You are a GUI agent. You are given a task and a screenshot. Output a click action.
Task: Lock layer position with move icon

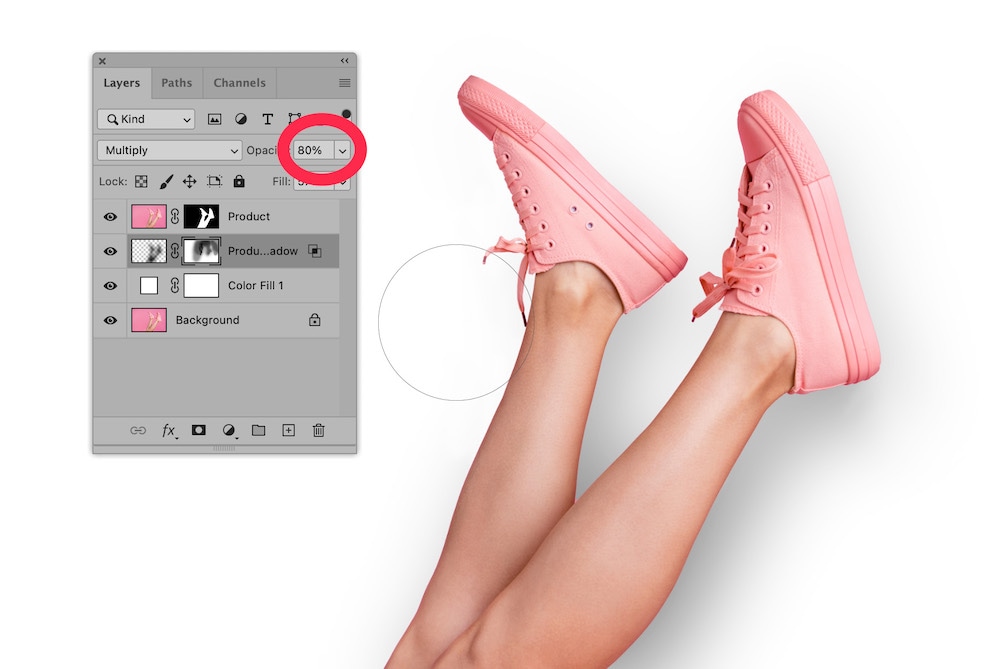click(x=189, y=181)
